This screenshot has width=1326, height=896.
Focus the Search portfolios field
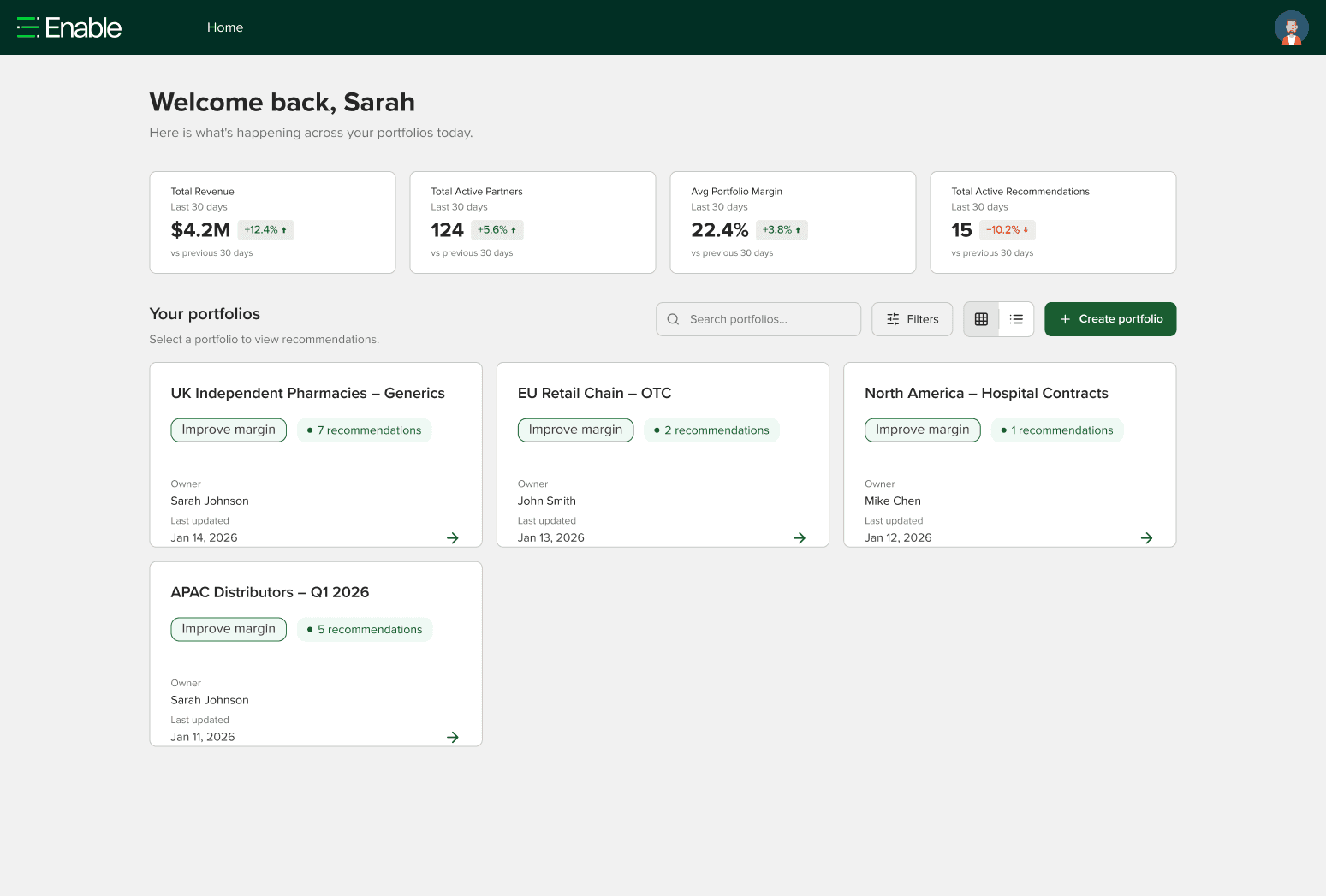coord(758,319)
